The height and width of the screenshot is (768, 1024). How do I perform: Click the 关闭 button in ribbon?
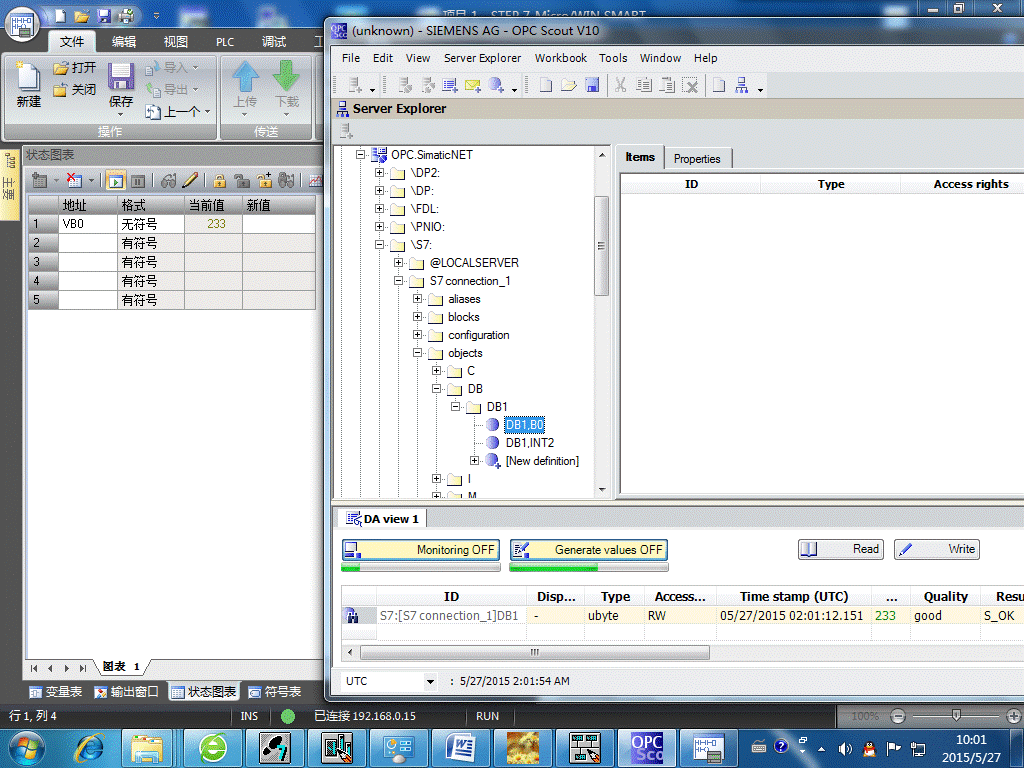click(x=74, y=89)
